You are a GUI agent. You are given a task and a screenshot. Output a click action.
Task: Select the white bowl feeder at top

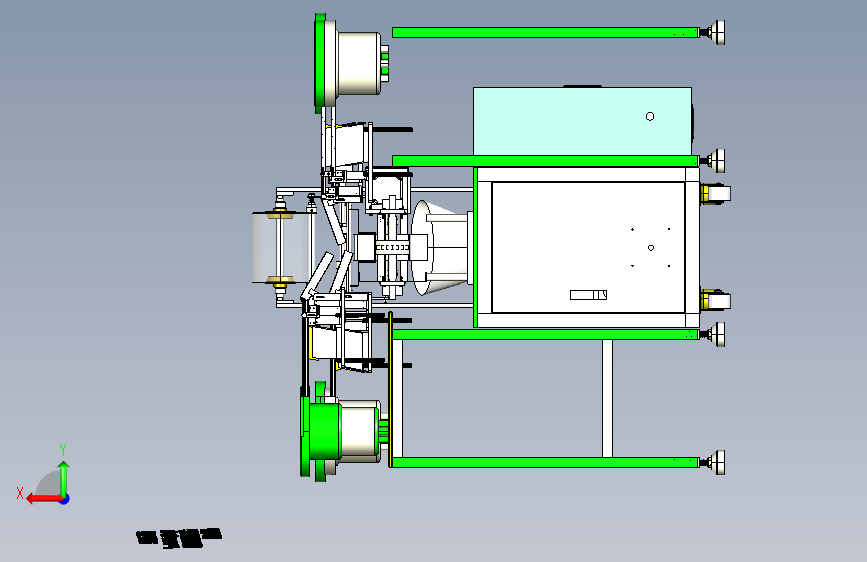[x=351, y=63]
